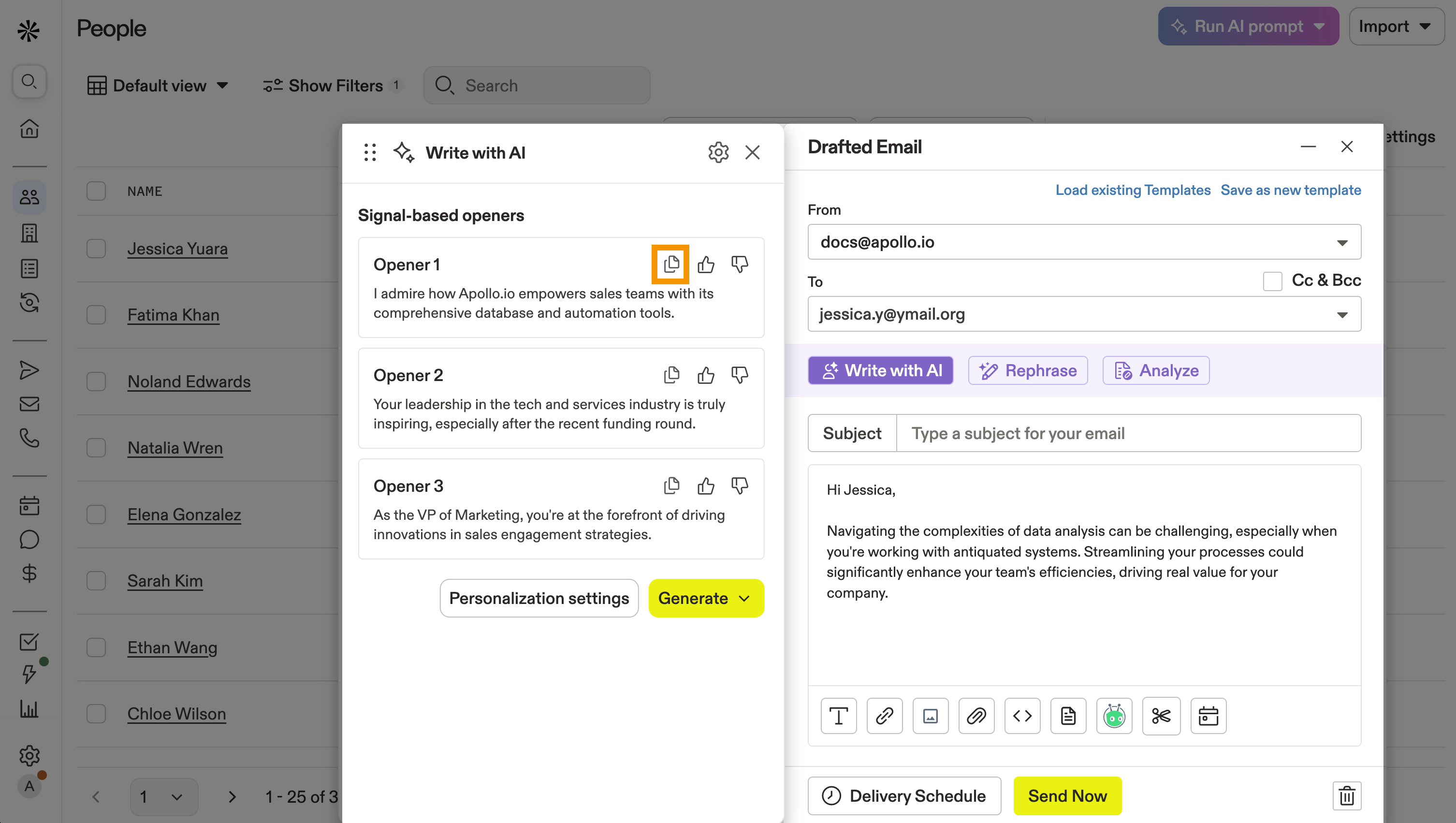The height and width of the screenshot is (823, 1456).
Task: Select Jessica Yuara row checkbox
Action: (x=96, y=248)
